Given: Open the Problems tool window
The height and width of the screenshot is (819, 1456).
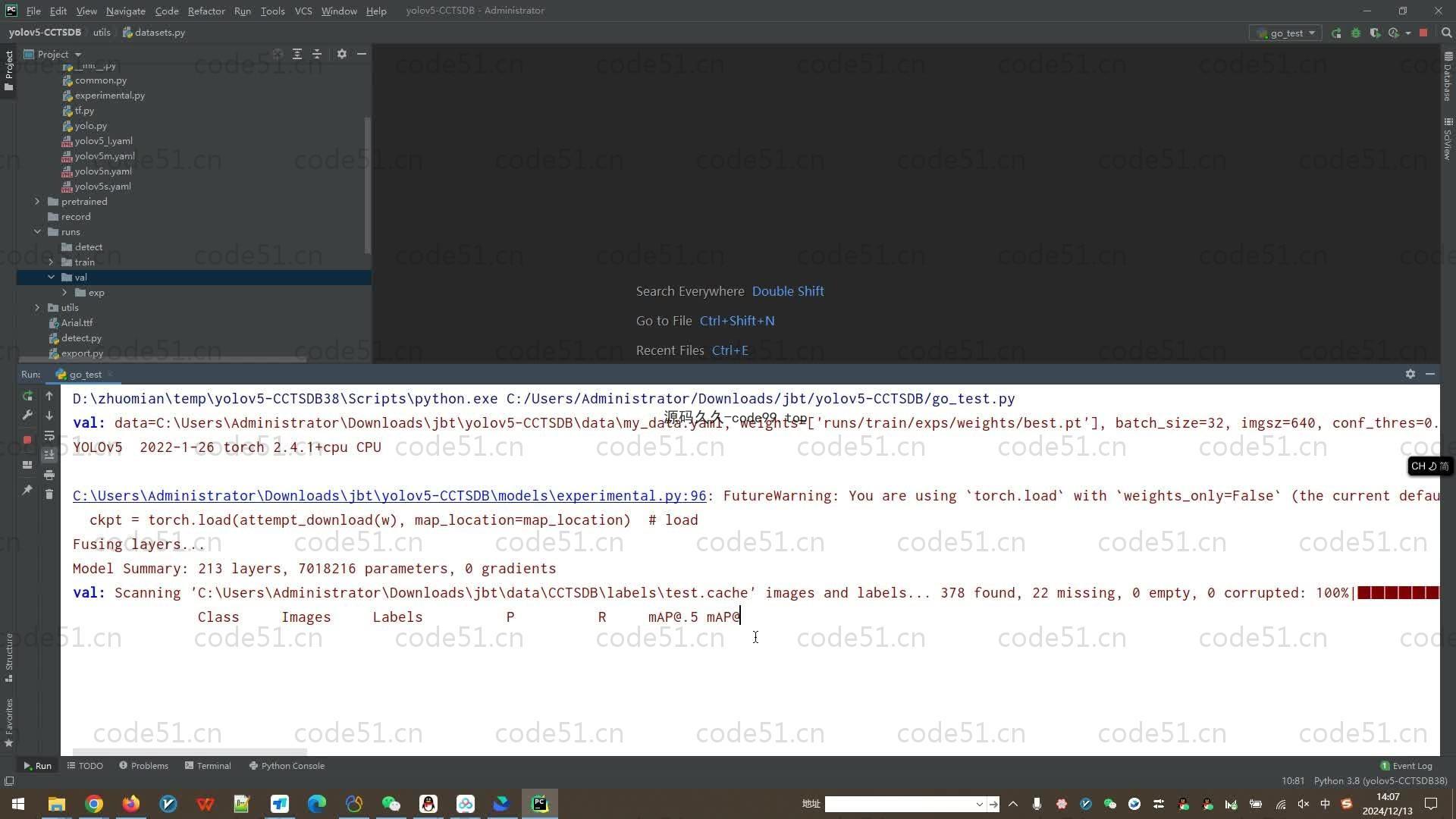Looking at the screenshot, I should click(x=143, y=766).
